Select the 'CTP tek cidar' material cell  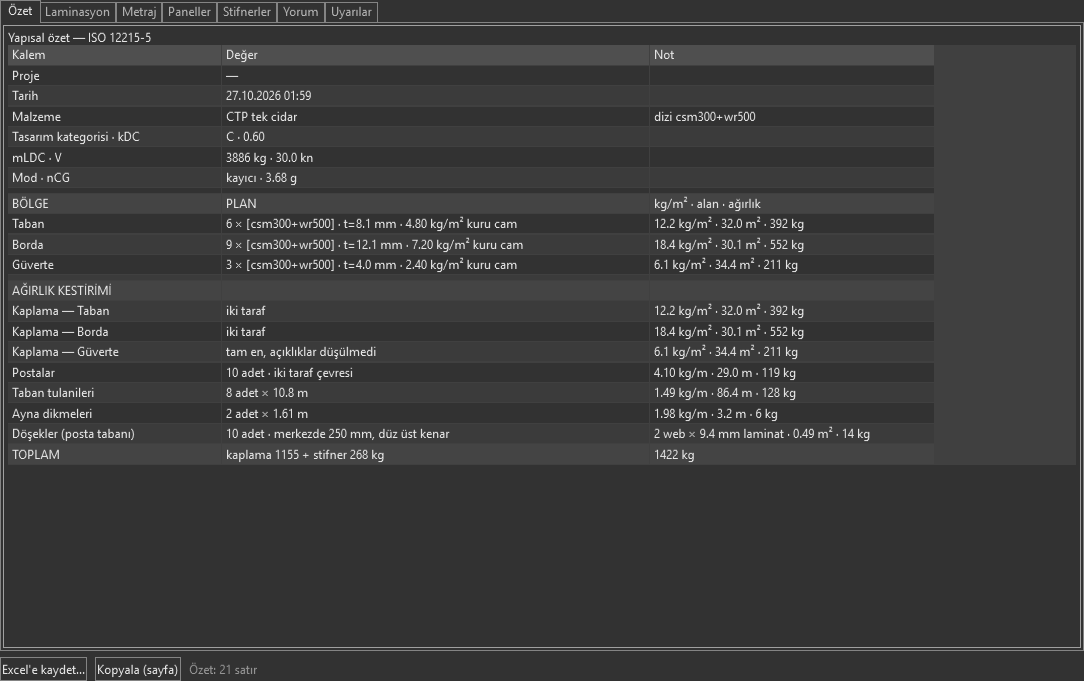coord(436,117)
